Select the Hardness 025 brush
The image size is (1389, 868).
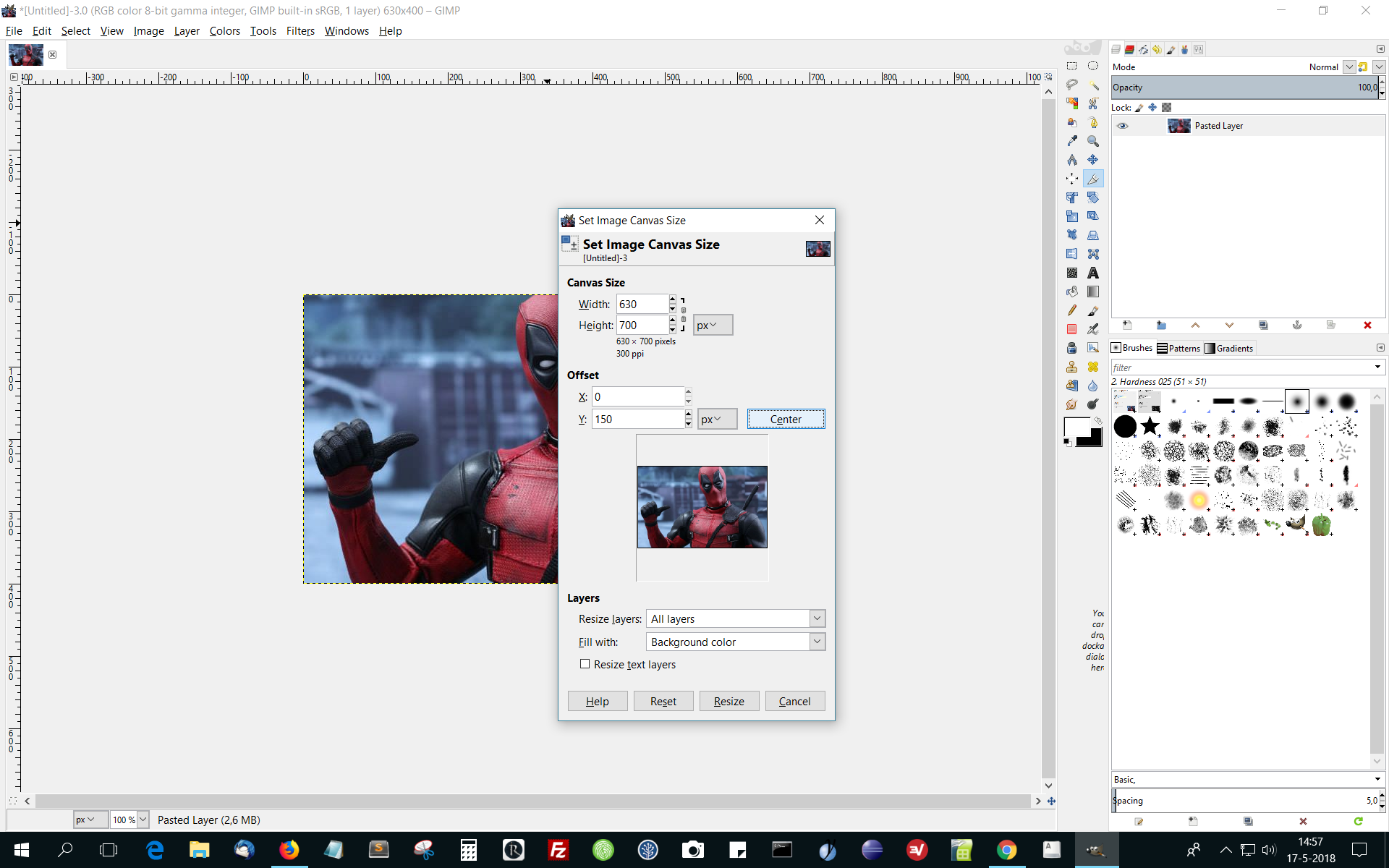(x=1297, y=401)
